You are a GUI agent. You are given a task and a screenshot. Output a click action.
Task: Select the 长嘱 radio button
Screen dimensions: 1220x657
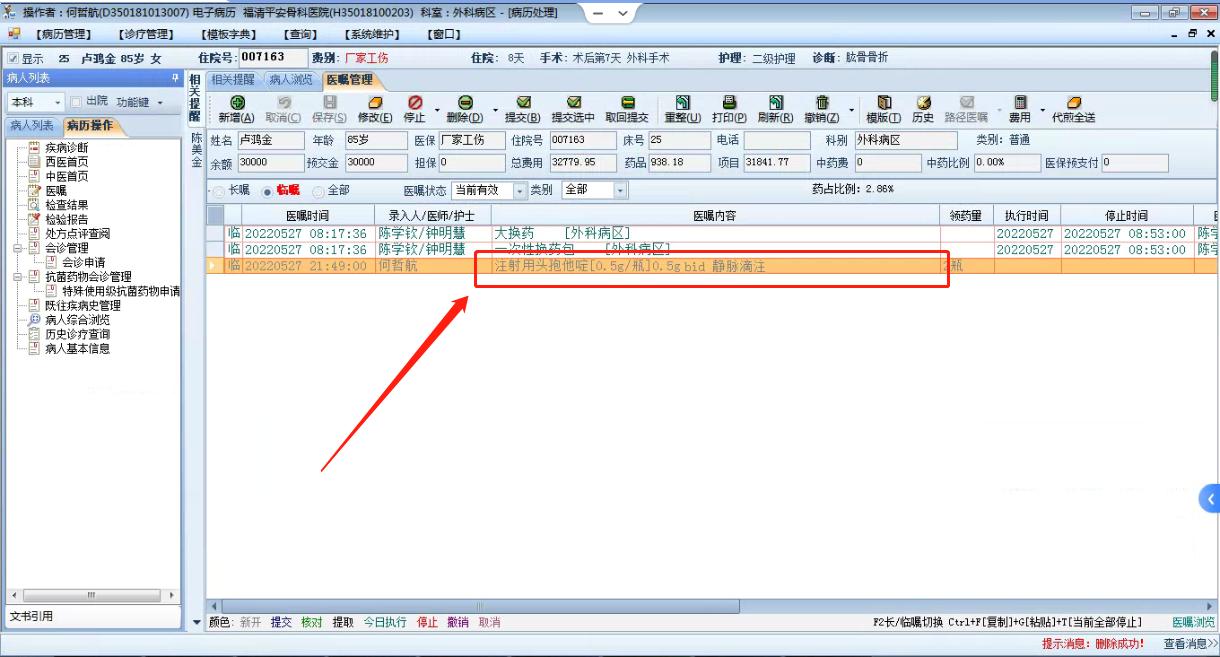tap(217, 190)
